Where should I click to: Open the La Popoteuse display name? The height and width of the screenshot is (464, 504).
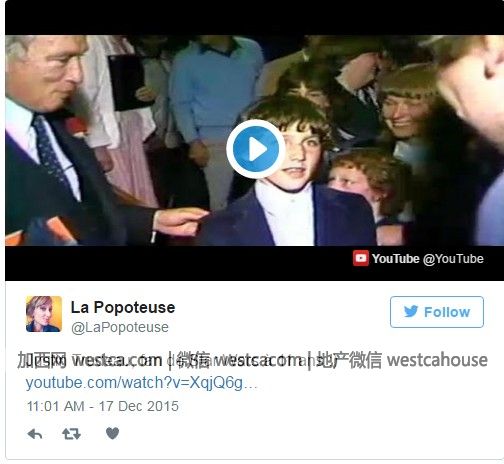point(123,307)
